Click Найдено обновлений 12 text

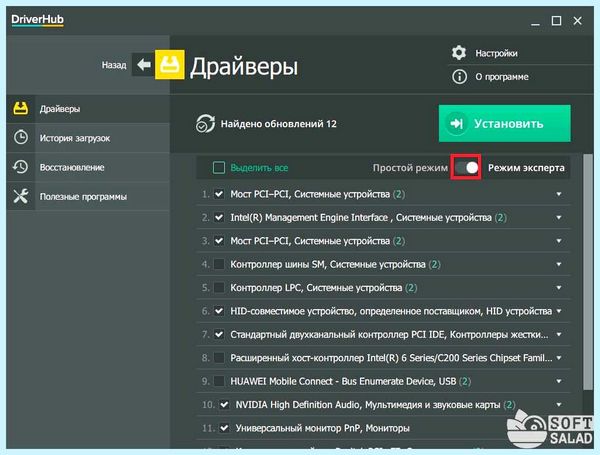279,124
